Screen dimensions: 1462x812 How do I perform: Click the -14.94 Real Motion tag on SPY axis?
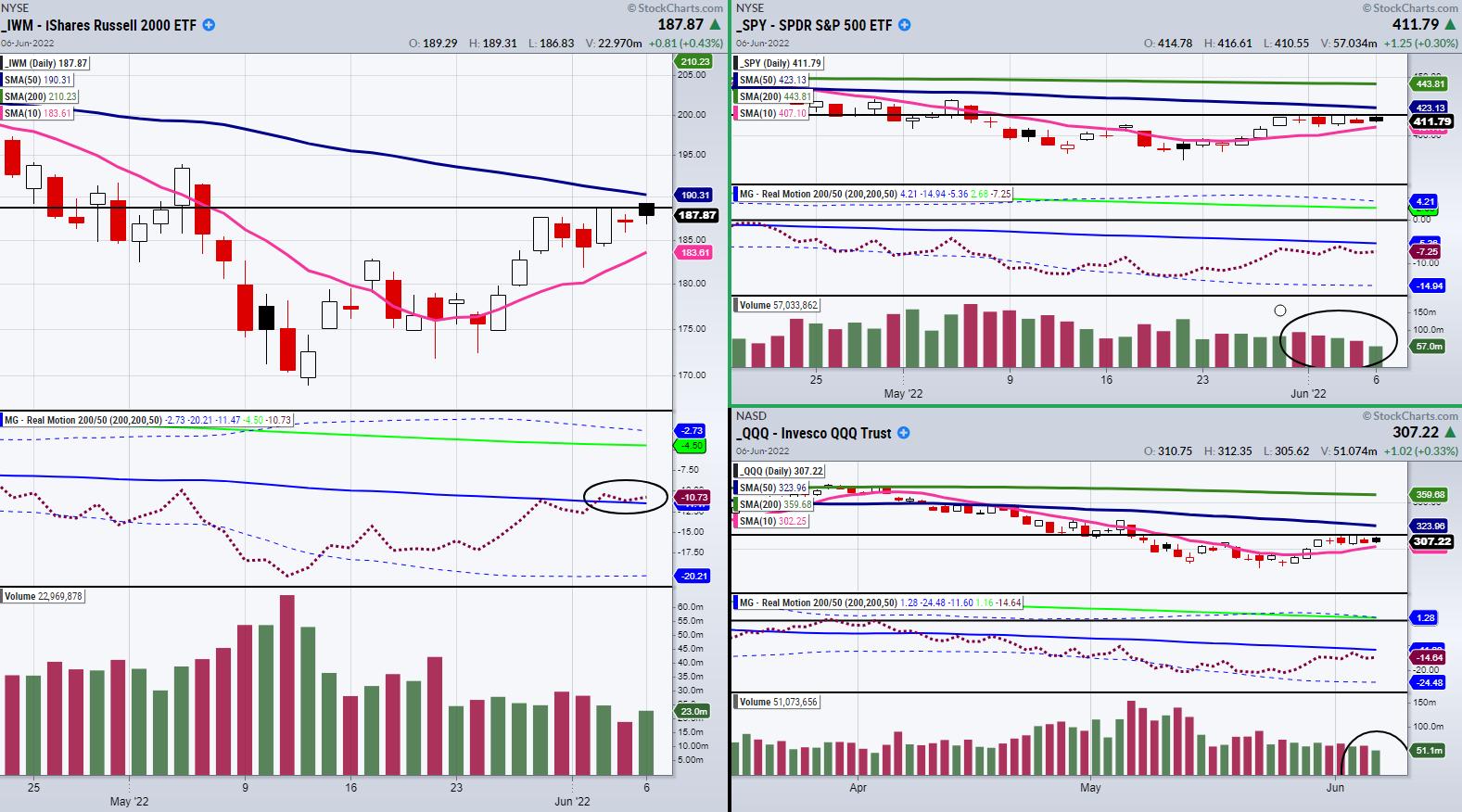(x=1430, y=286)
